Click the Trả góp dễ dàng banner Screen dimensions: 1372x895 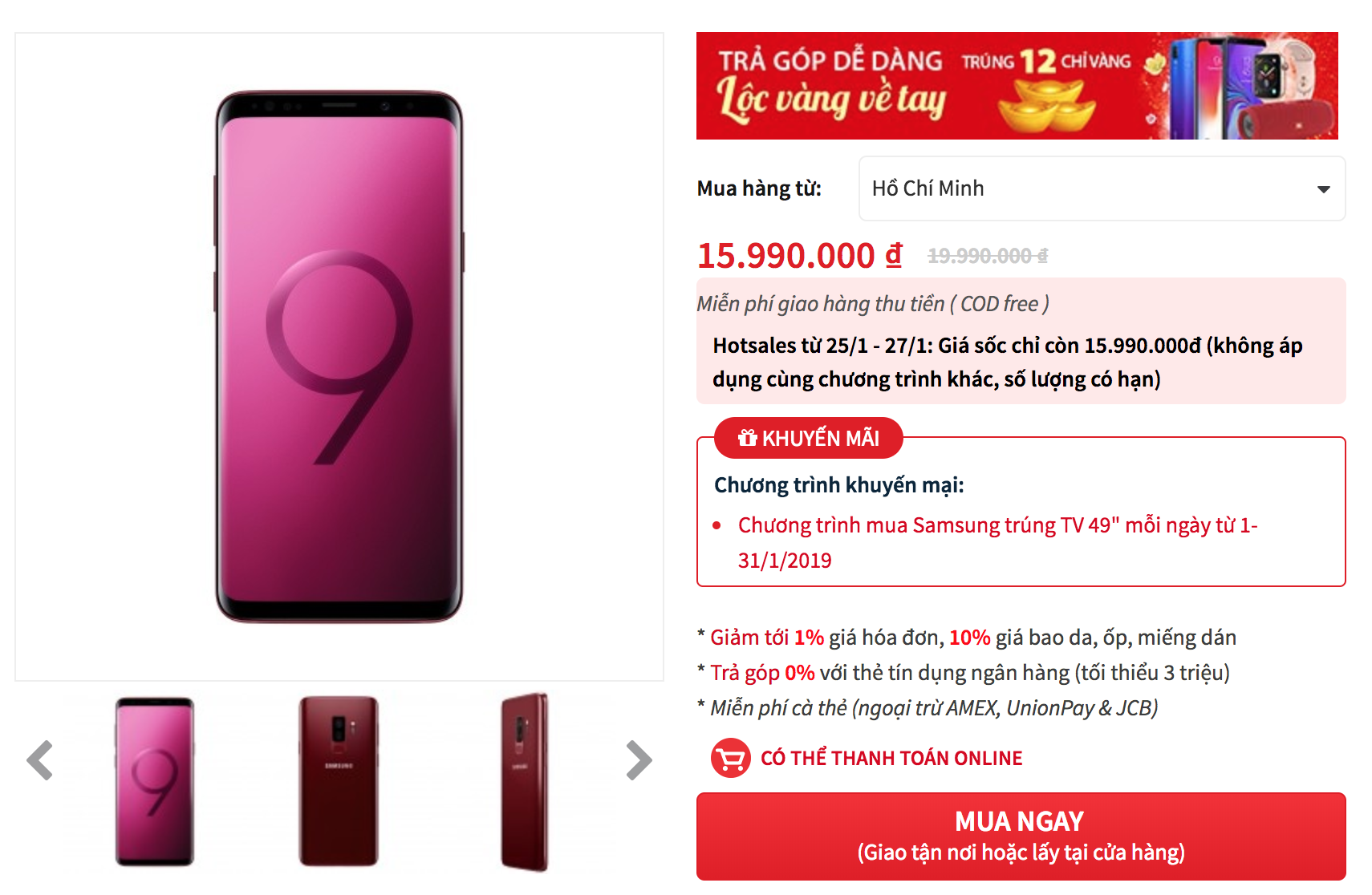(x=1017, y=86)
